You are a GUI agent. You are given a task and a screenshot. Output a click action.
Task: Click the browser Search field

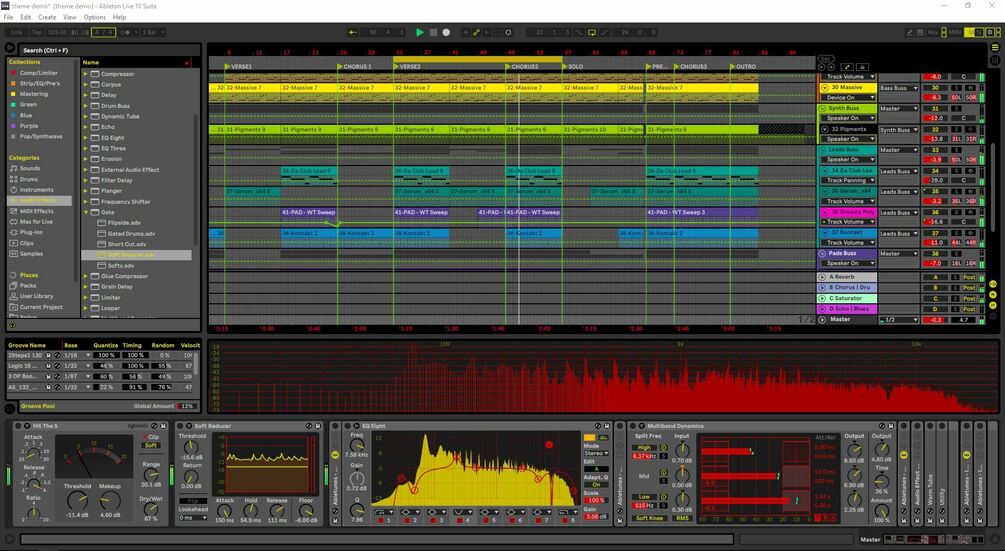(109, 50)
